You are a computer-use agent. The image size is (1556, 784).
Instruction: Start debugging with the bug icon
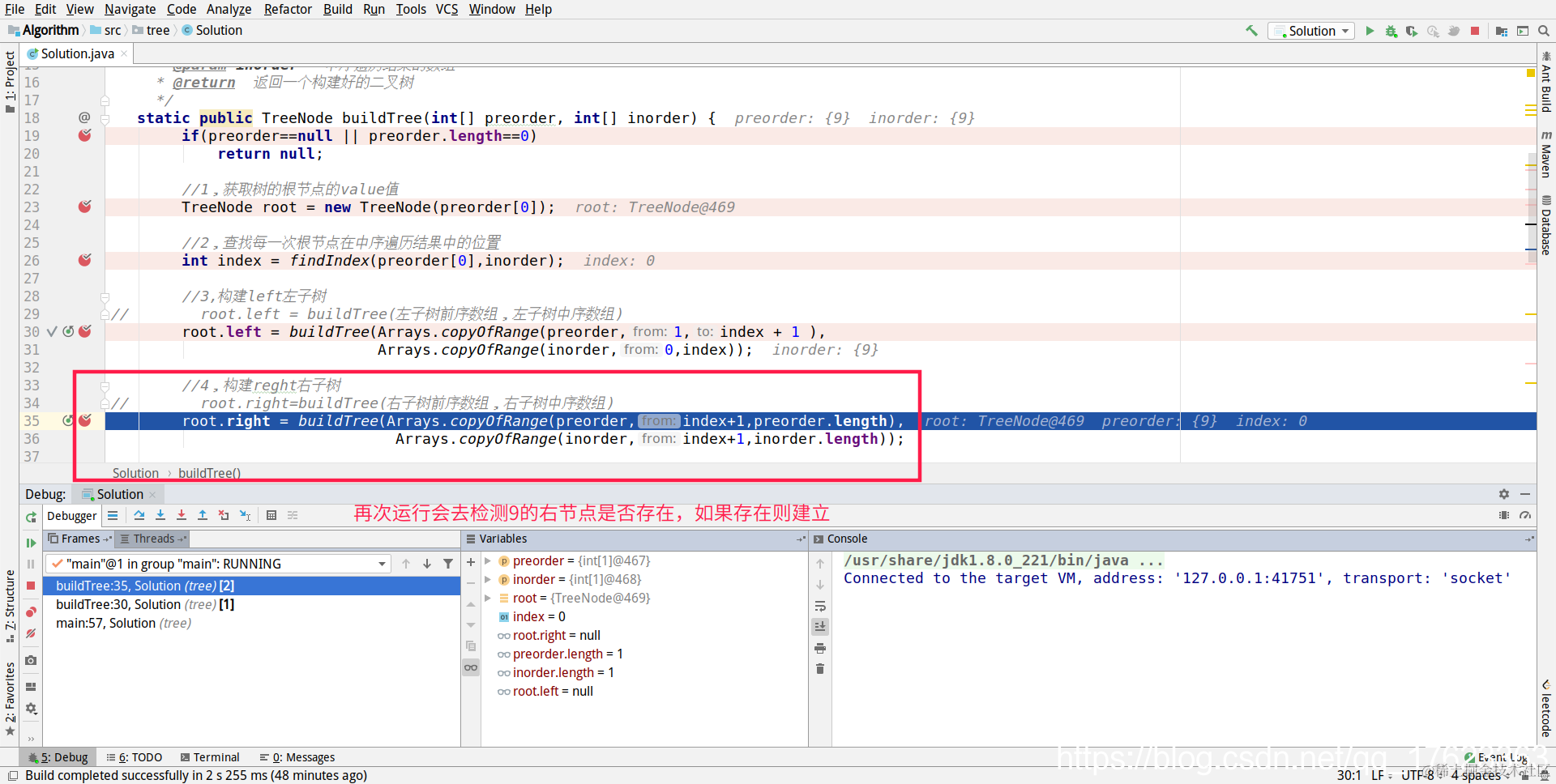click(x=1391, y=31)
